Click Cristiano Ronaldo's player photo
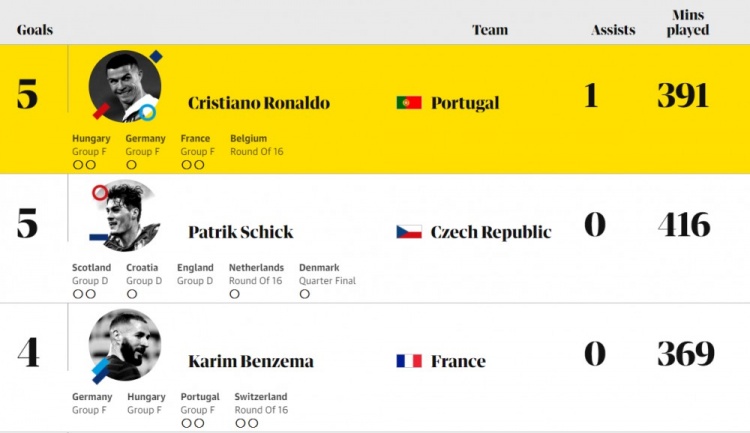The height and width of the screenshot is (433, 750). 125,86
